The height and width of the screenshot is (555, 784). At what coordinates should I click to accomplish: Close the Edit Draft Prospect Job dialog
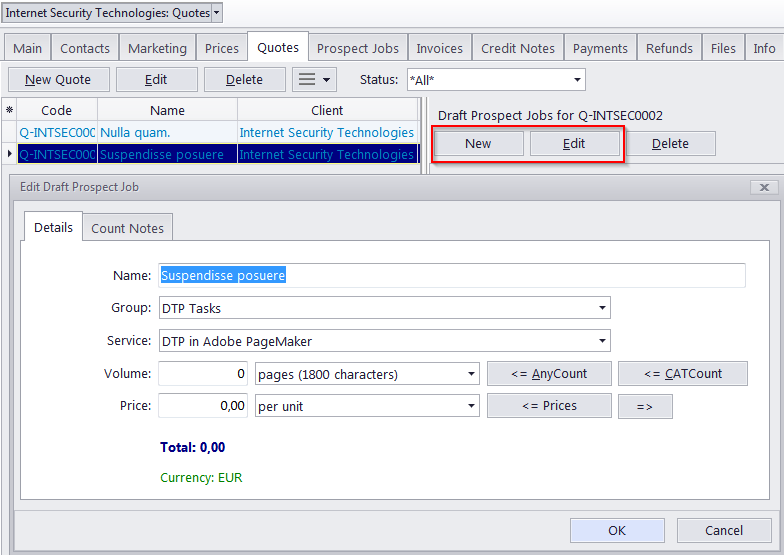763,187
